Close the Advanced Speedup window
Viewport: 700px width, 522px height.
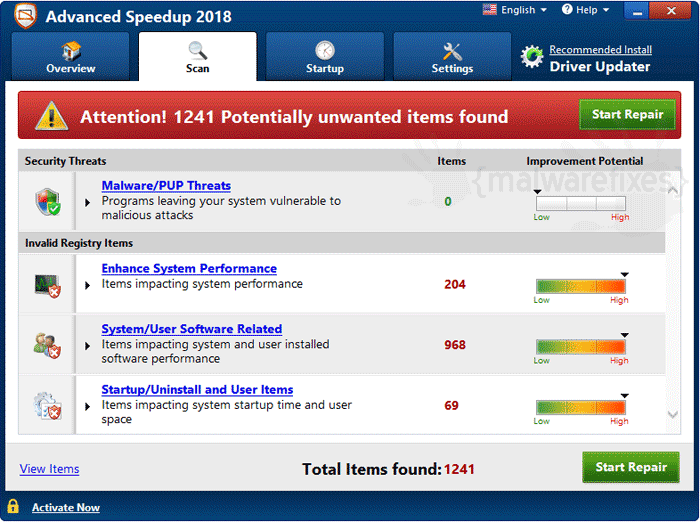coord(671,11)
